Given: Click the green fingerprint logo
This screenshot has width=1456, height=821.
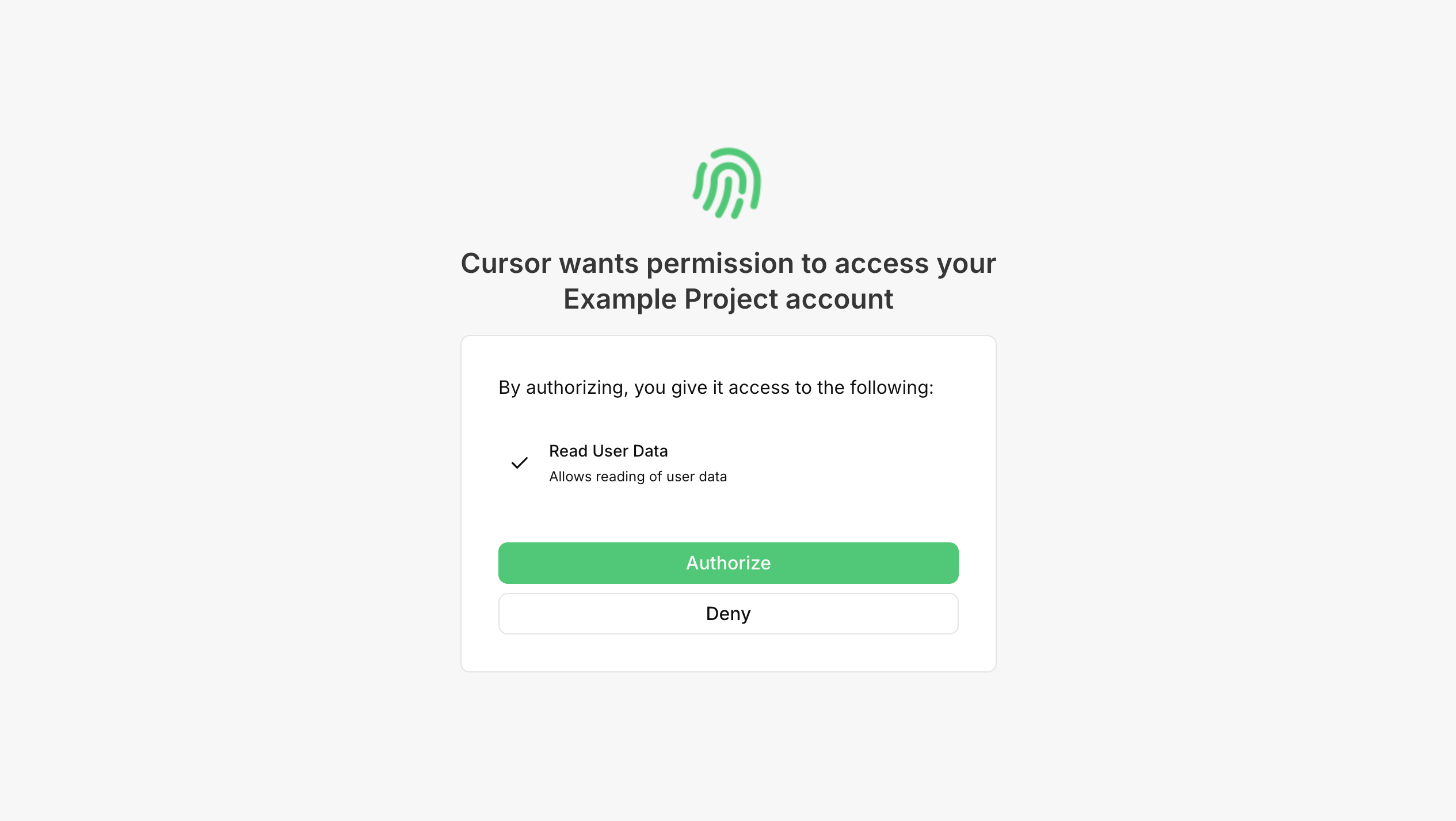Looking at the screenshot, I should click(x=727, y=183).
